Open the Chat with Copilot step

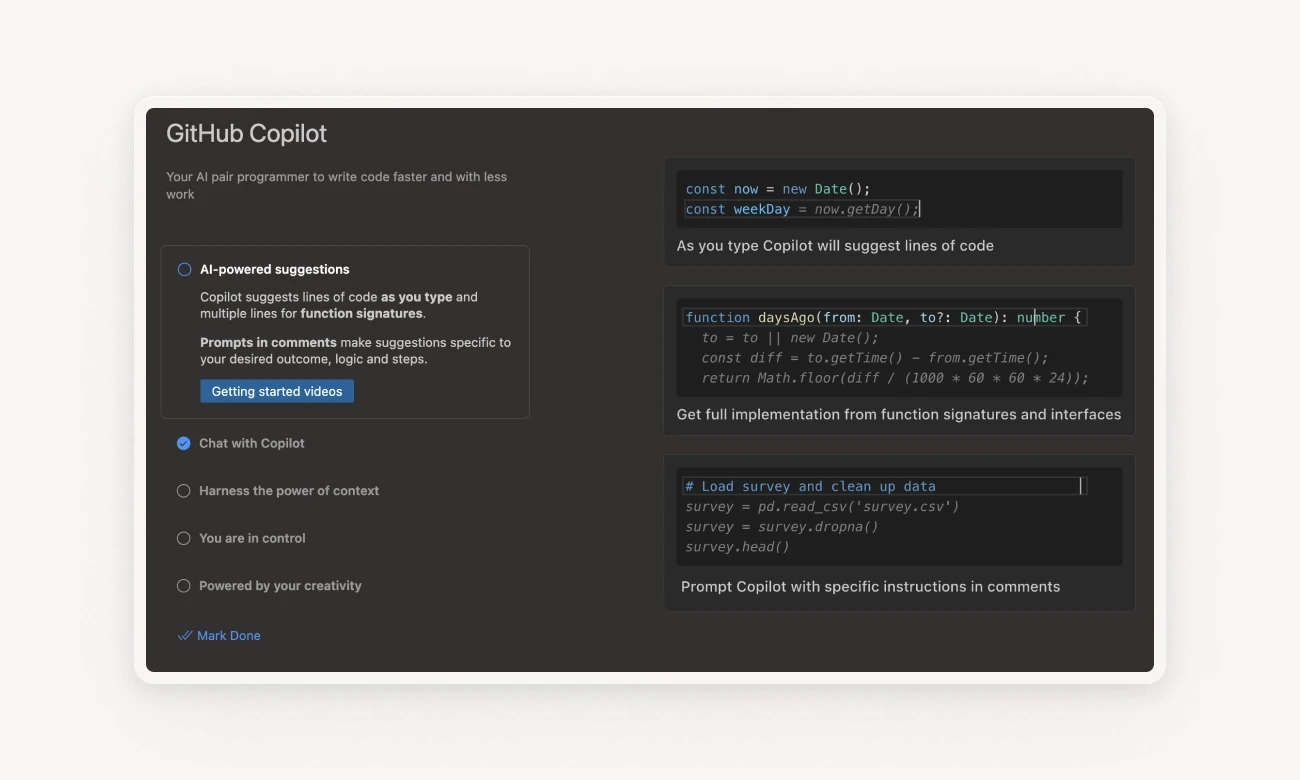(x=252, y=443)
